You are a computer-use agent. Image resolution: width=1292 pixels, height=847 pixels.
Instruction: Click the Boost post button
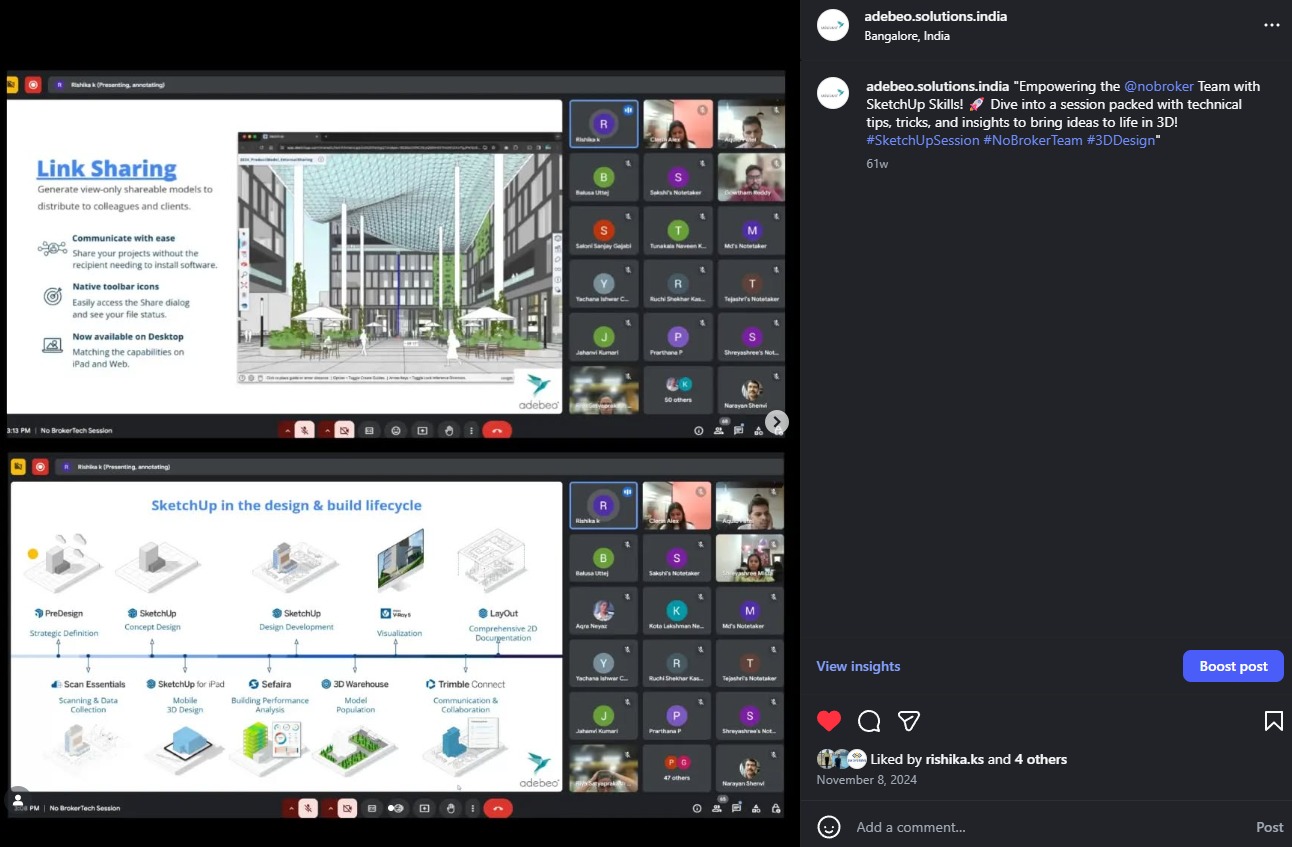tap(1232, 666)
